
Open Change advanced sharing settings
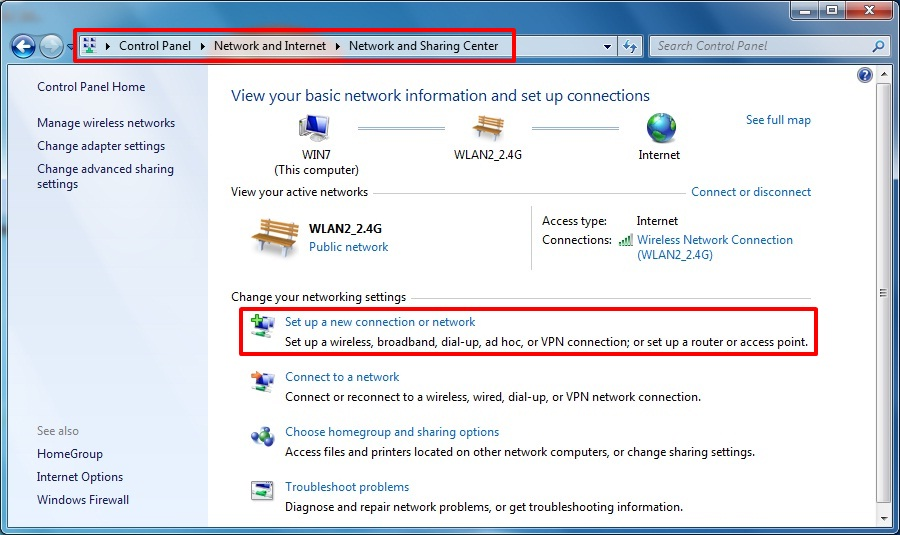pos(106,176)
